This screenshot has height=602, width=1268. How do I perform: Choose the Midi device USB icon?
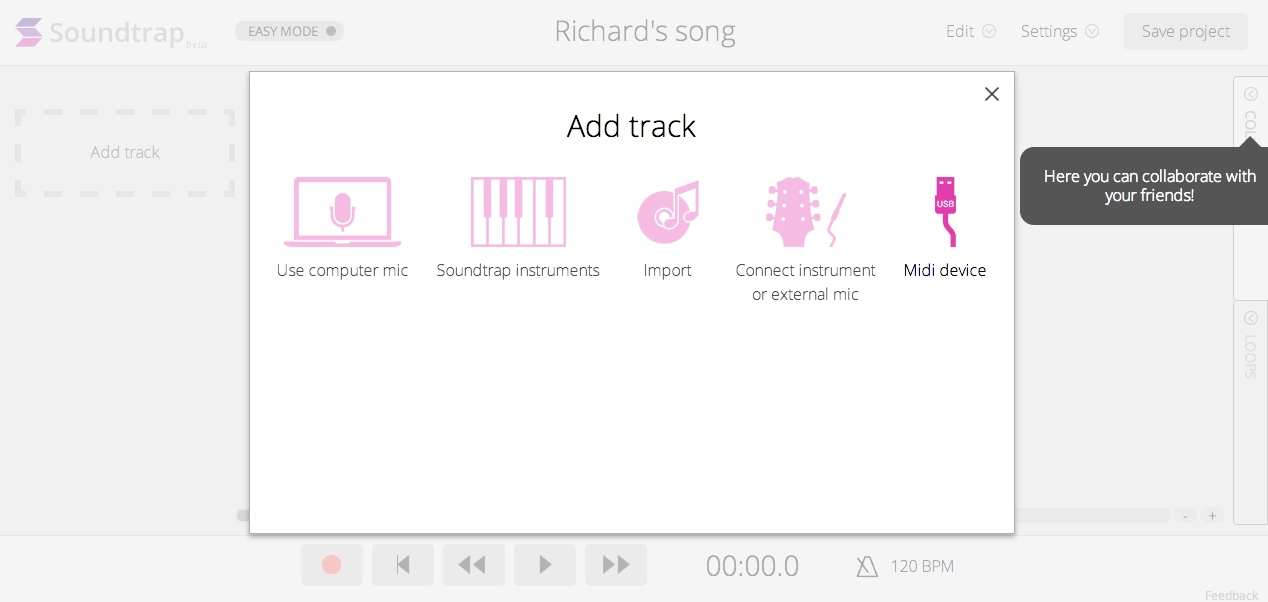coord(945,212)
